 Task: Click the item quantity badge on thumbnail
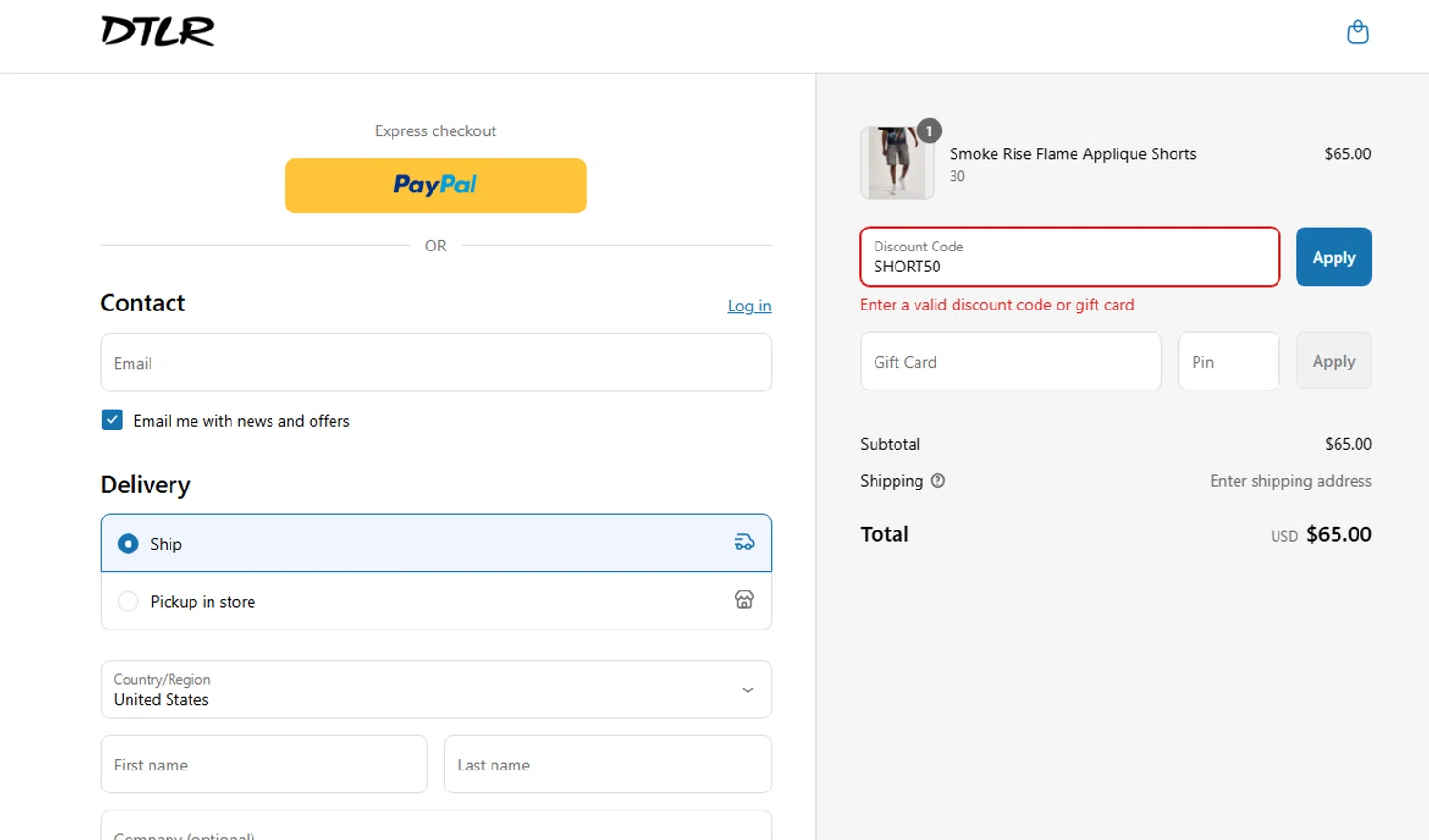(x=929, y=131)
